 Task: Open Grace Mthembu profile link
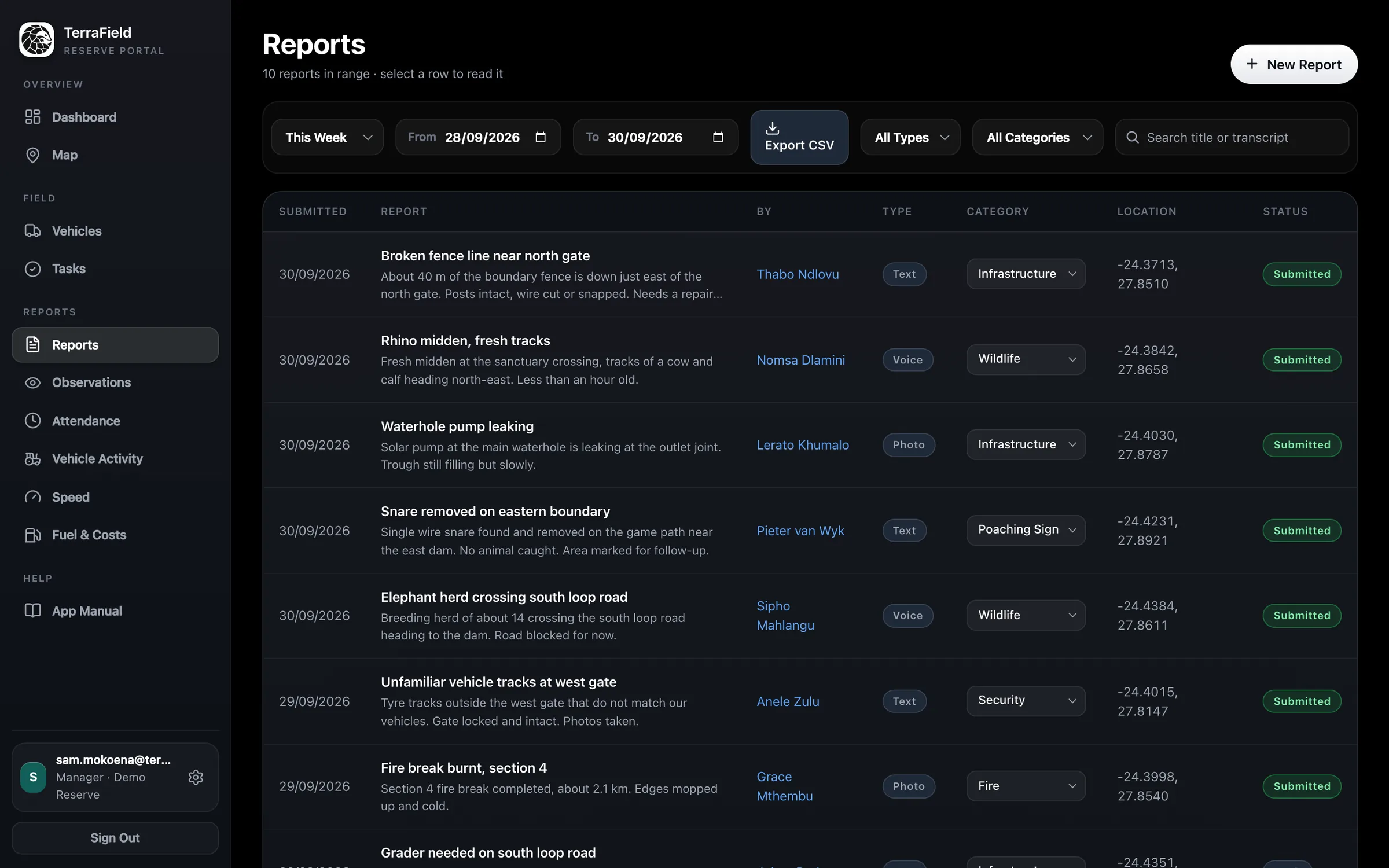(x=784, y=786)
